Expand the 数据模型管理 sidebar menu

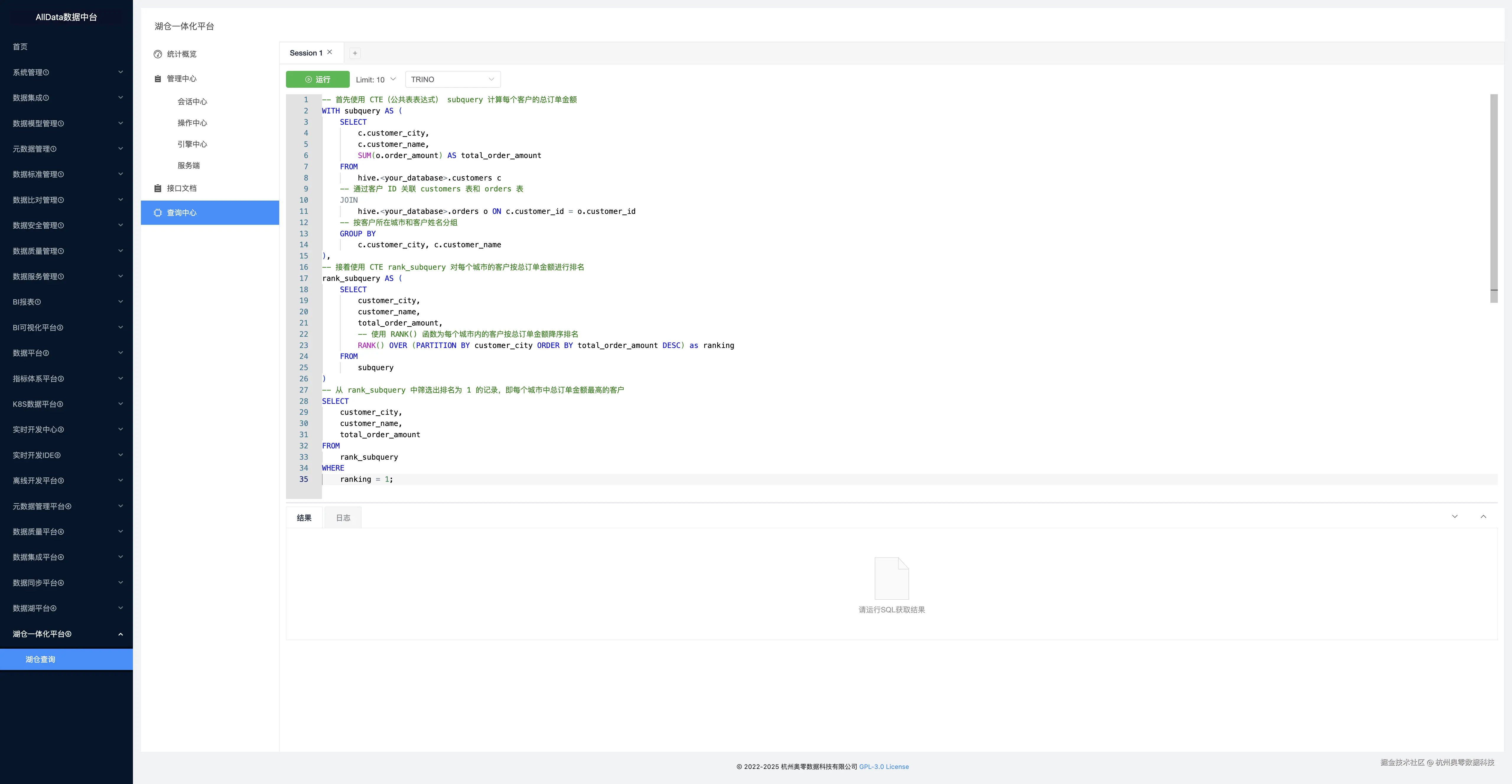pyautogui.click(x=66, y=123)
